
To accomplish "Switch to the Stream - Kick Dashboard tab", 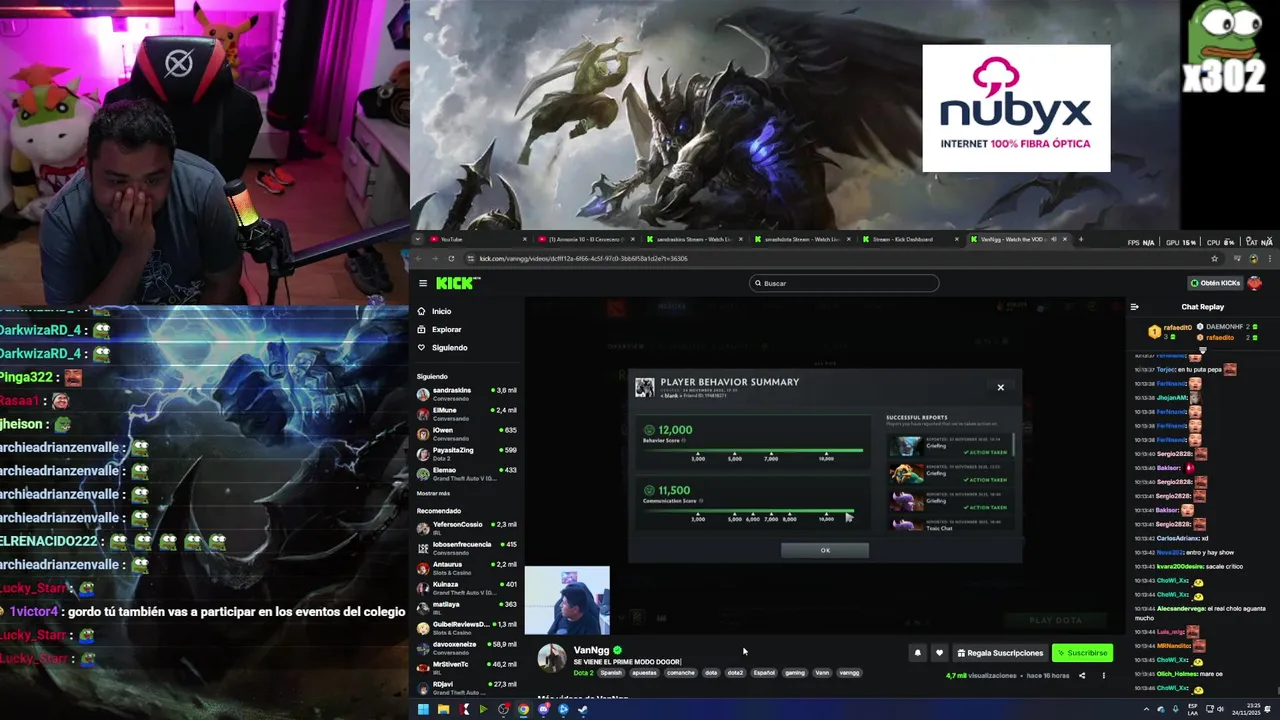I will (909, 239).
